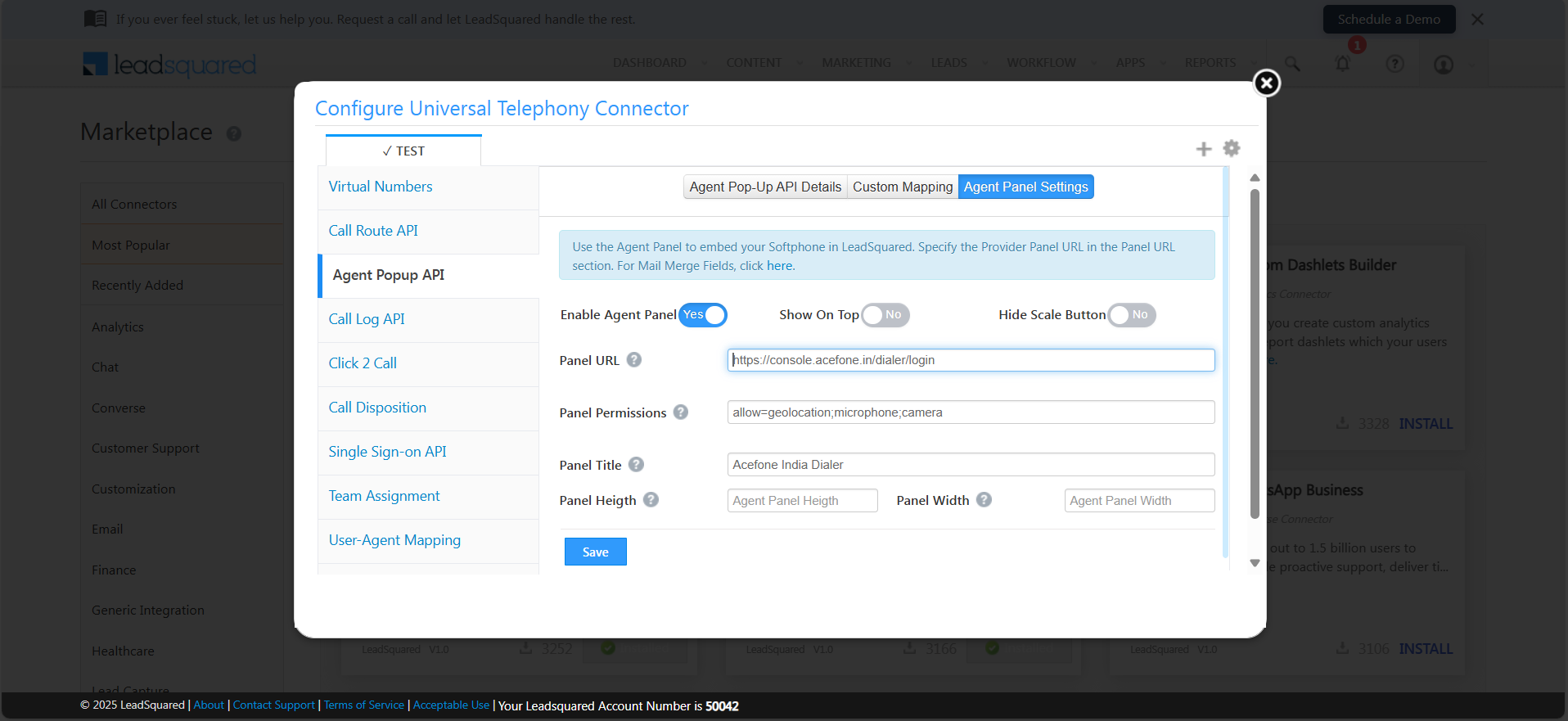1568x721 pixels.
Task: Click the Save button
Action: [x=595, y=552]
